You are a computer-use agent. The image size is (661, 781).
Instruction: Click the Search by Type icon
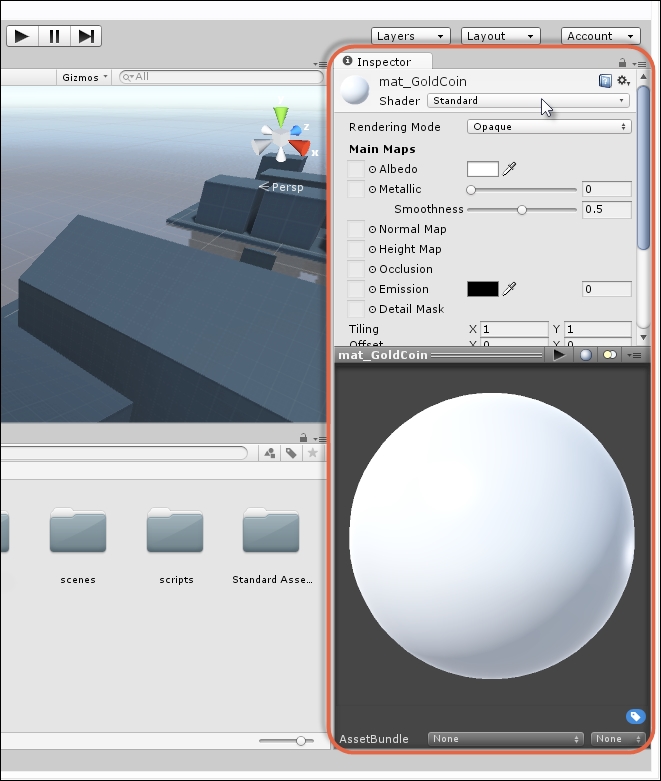pyautogui.click(x=269, y=453)
